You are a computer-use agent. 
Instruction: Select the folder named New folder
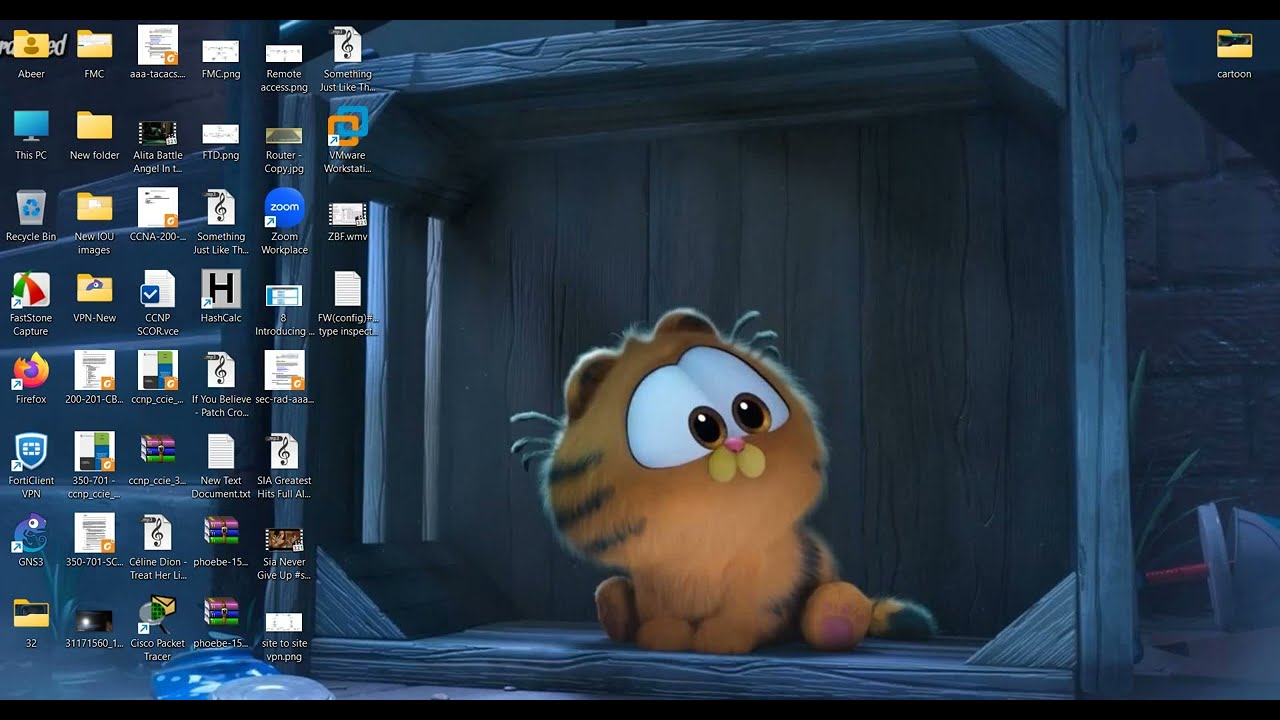pyautogui.click(x=94, y=135)
